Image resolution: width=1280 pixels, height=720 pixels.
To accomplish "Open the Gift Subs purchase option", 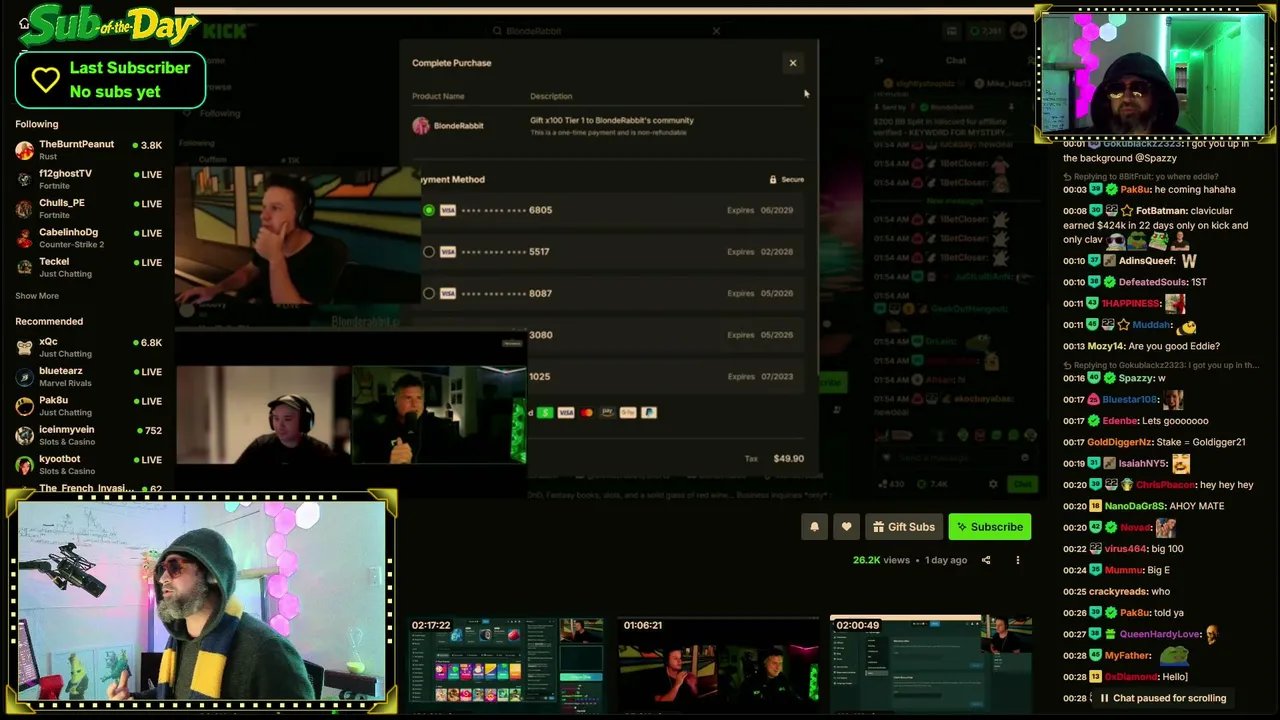I will point(903,527).
